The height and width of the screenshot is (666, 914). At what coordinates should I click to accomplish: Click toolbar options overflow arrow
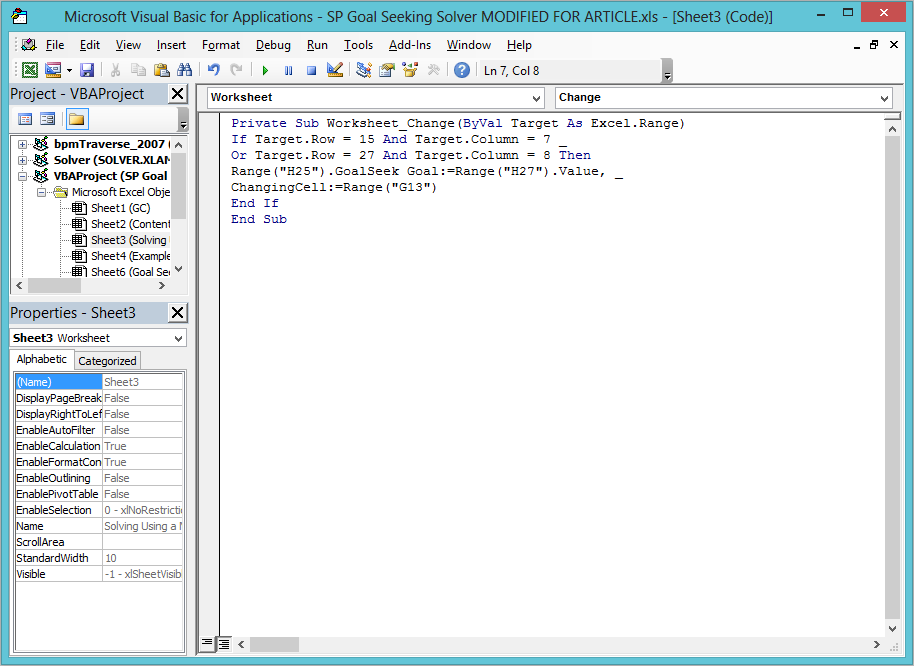(668, 71)
